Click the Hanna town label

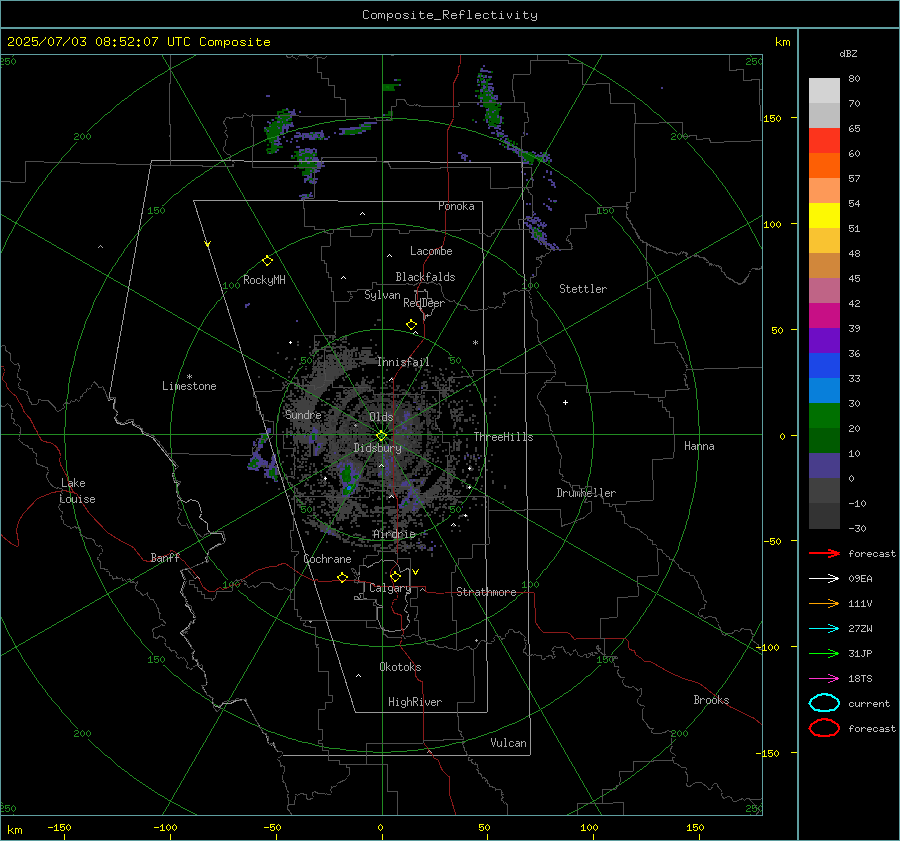point(699,446)
